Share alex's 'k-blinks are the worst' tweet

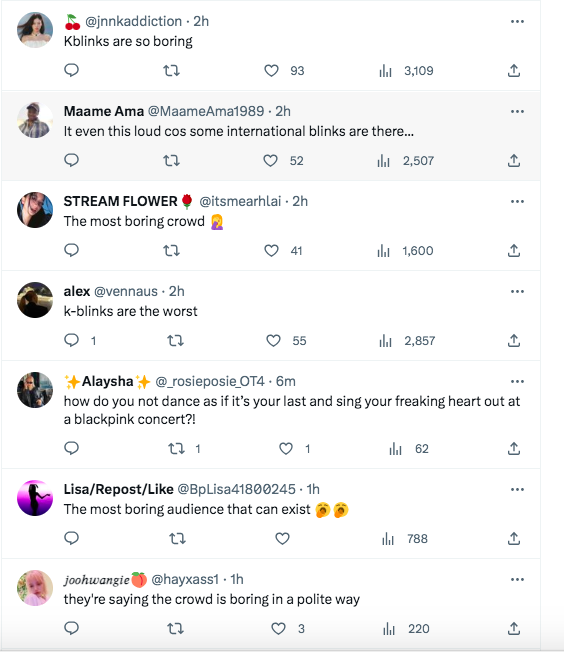(514, 341)
